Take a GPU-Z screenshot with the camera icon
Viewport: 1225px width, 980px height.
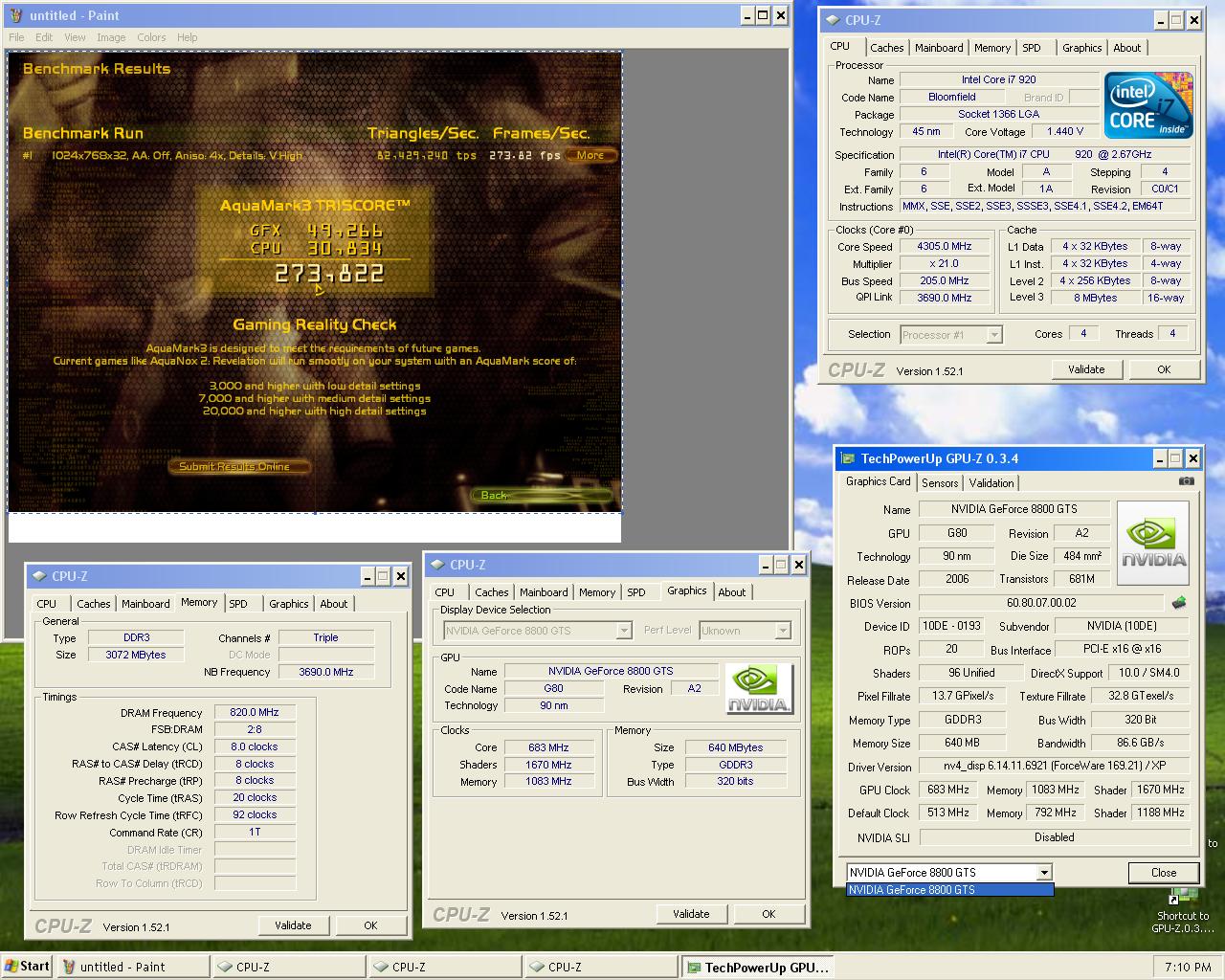click(1187, 481)
